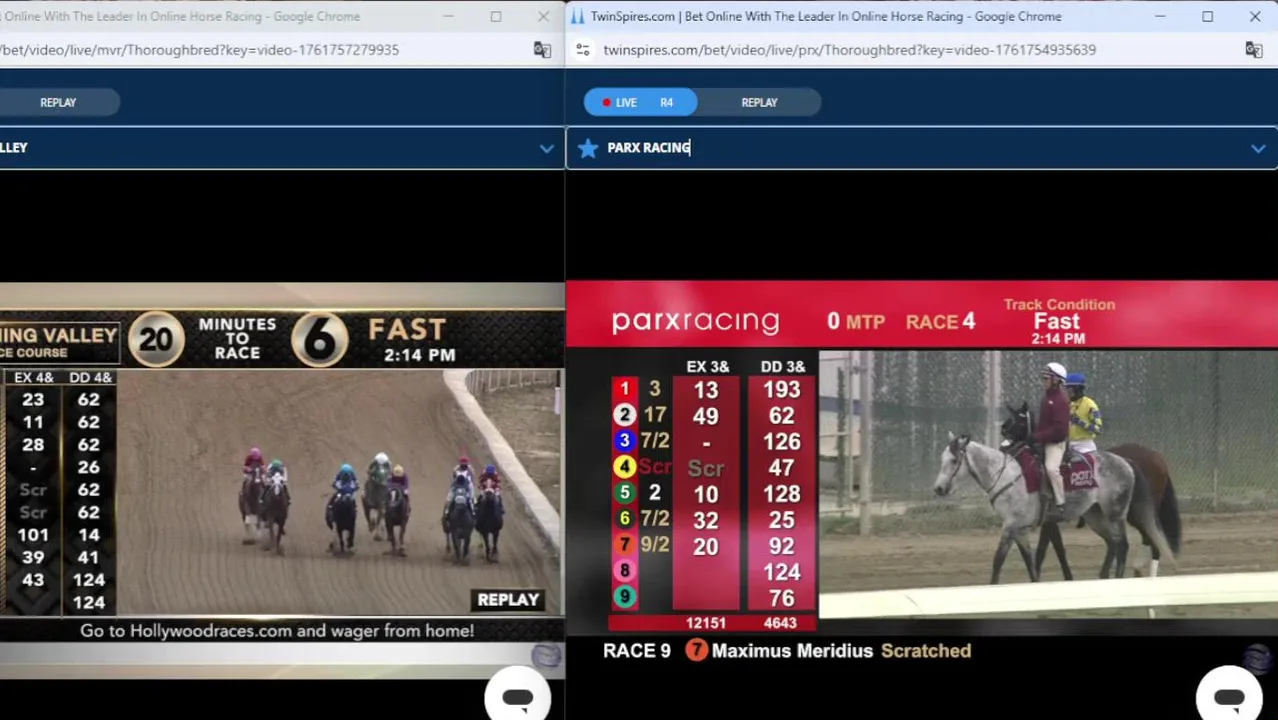
Task: Open chat bubble in right window
Action: click(1229, 697)
